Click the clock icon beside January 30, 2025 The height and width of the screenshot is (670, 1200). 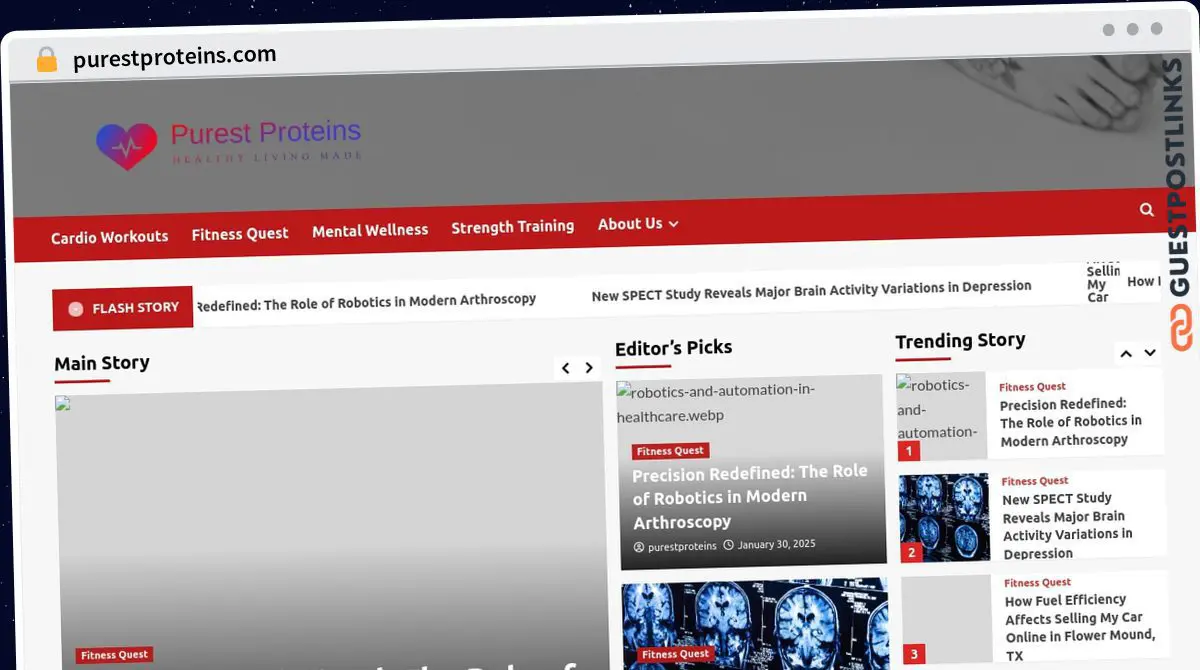pyautogui.click(x=730, y=545)
